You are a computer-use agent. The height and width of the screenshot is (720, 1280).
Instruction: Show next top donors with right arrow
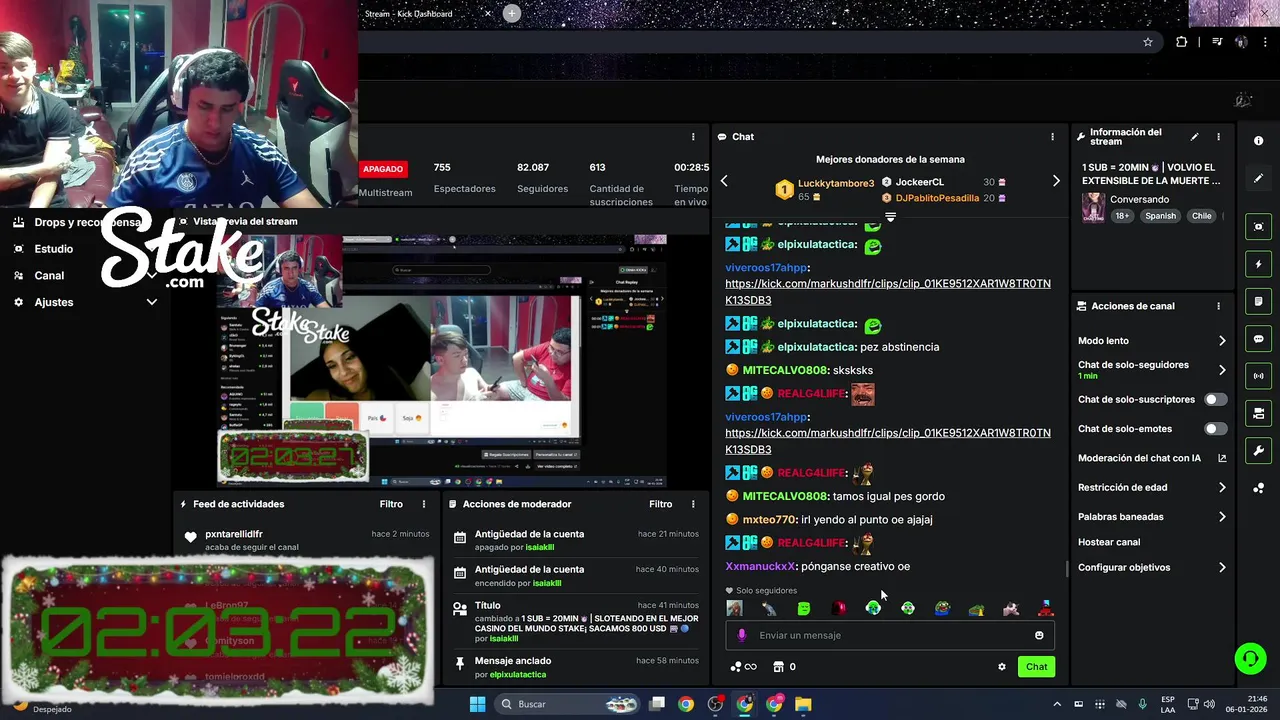[x=1056, y=181]
